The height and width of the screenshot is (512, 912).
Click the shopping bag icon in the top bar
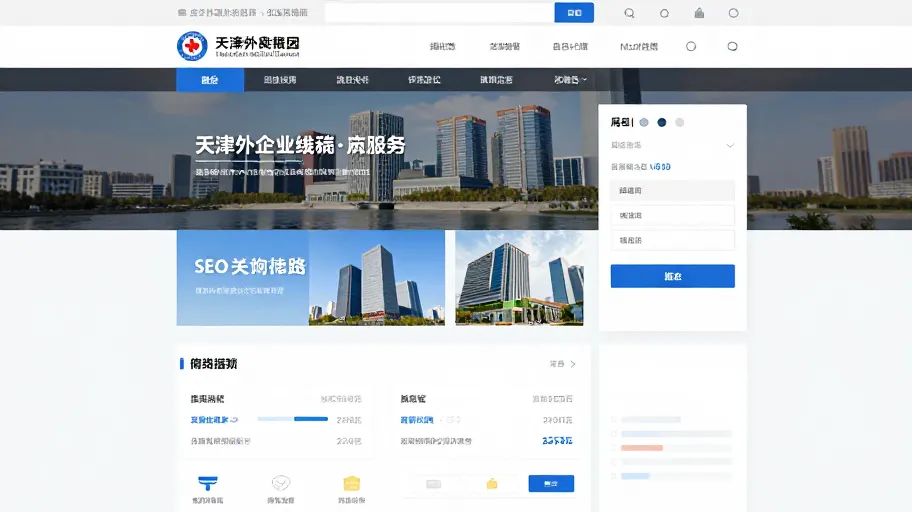699,13
